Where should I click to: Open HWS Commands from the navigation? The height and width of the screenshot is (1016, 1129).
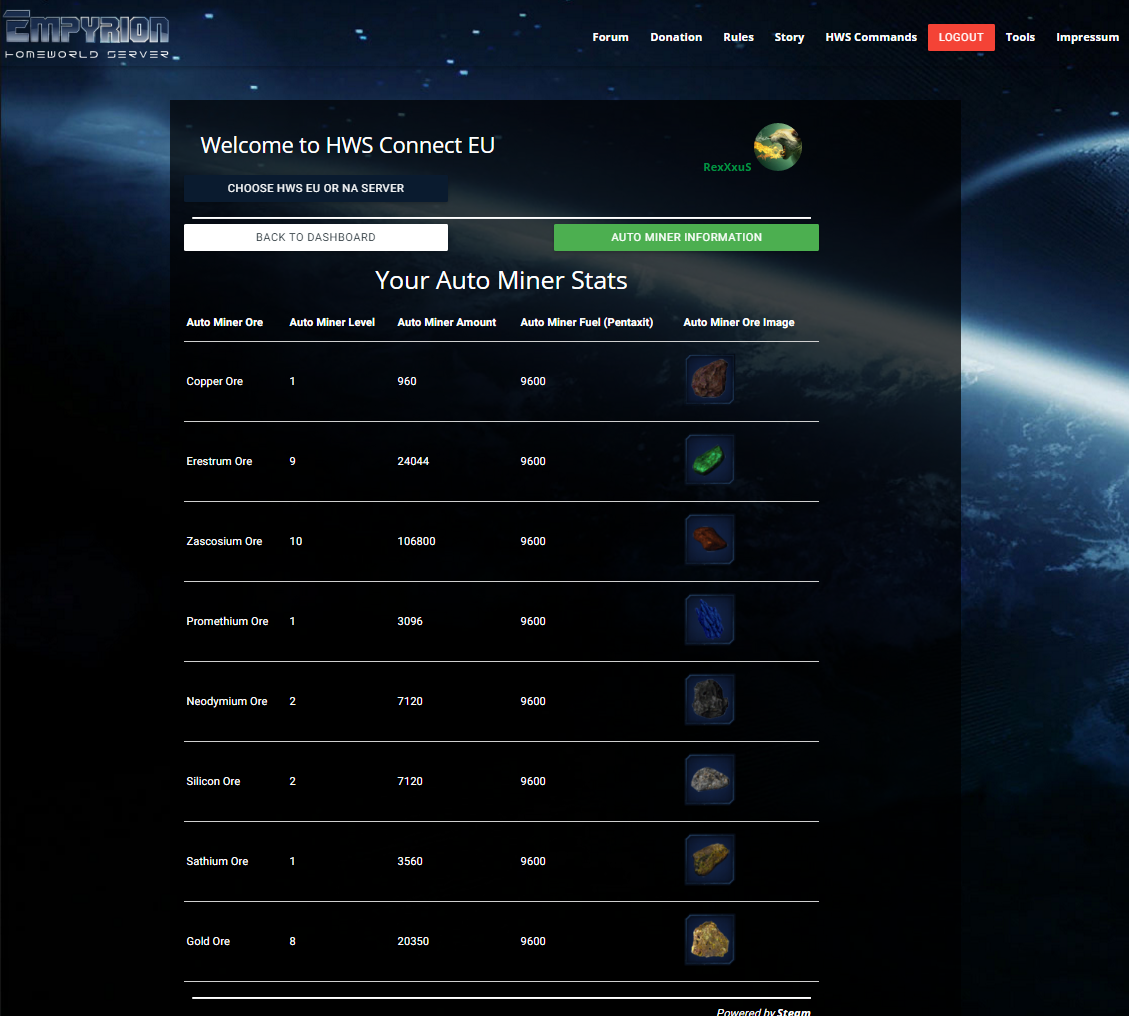pos(871,37)
